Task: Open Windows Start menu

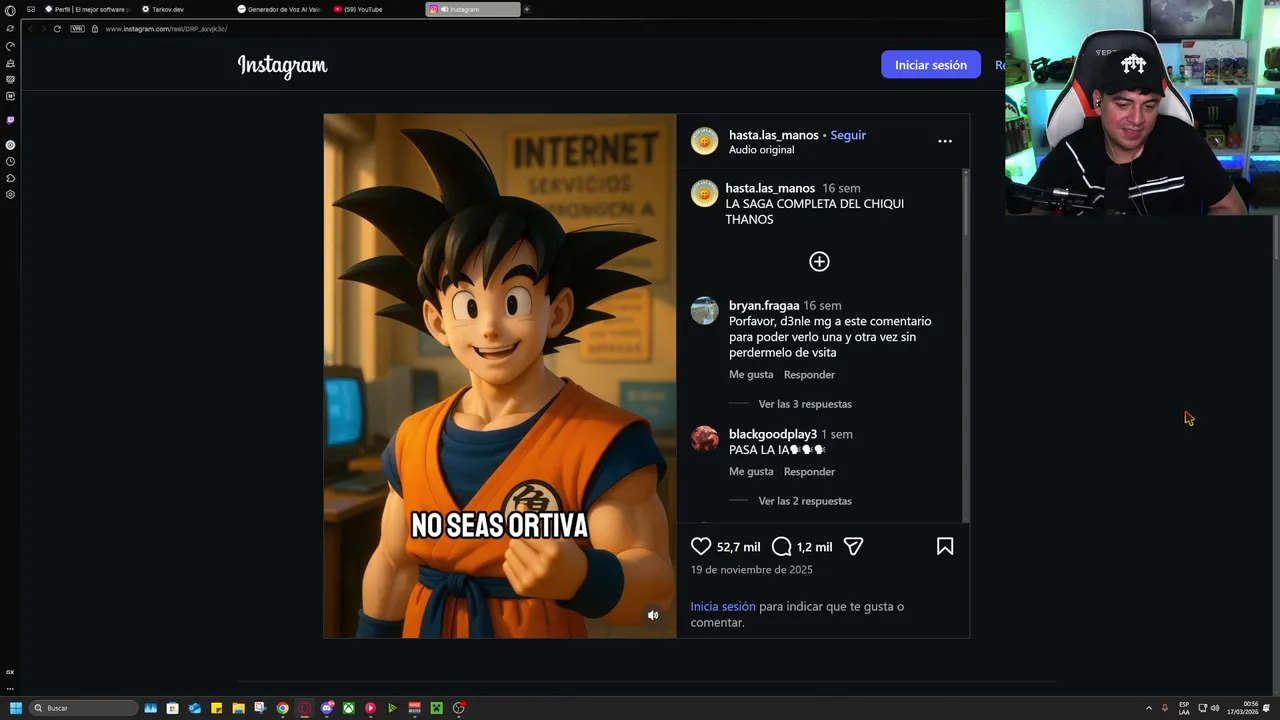Action: click(x=16, y=708)
